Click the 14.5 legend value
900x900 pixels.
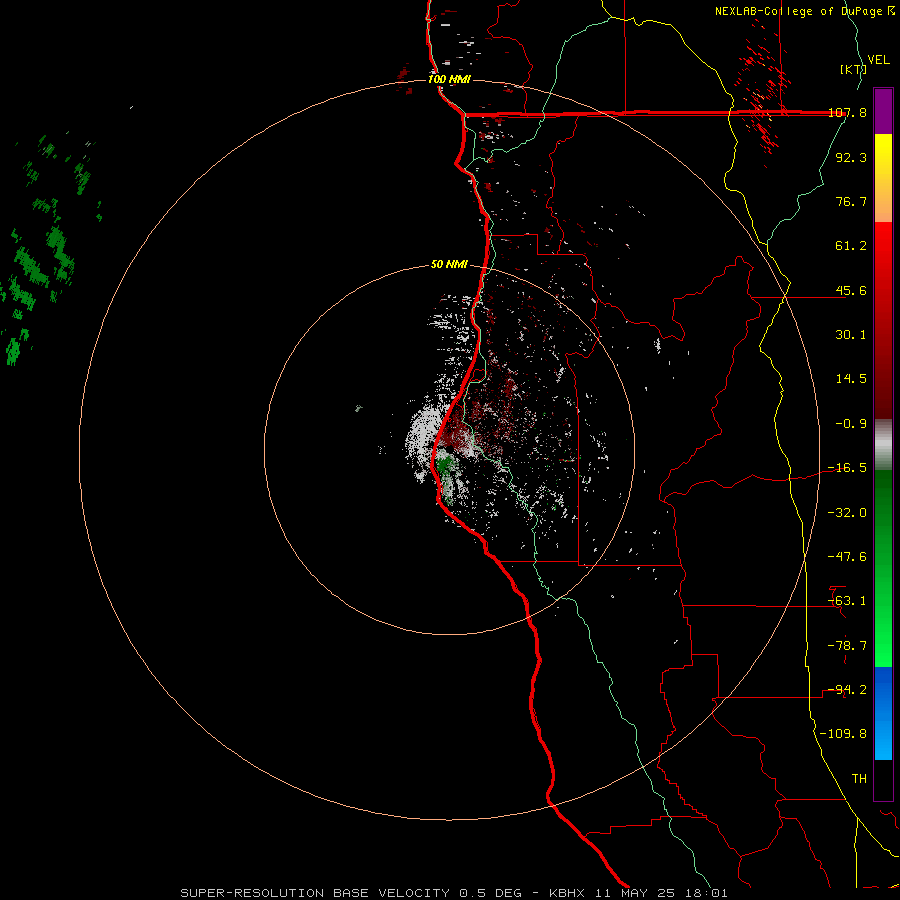851,379
